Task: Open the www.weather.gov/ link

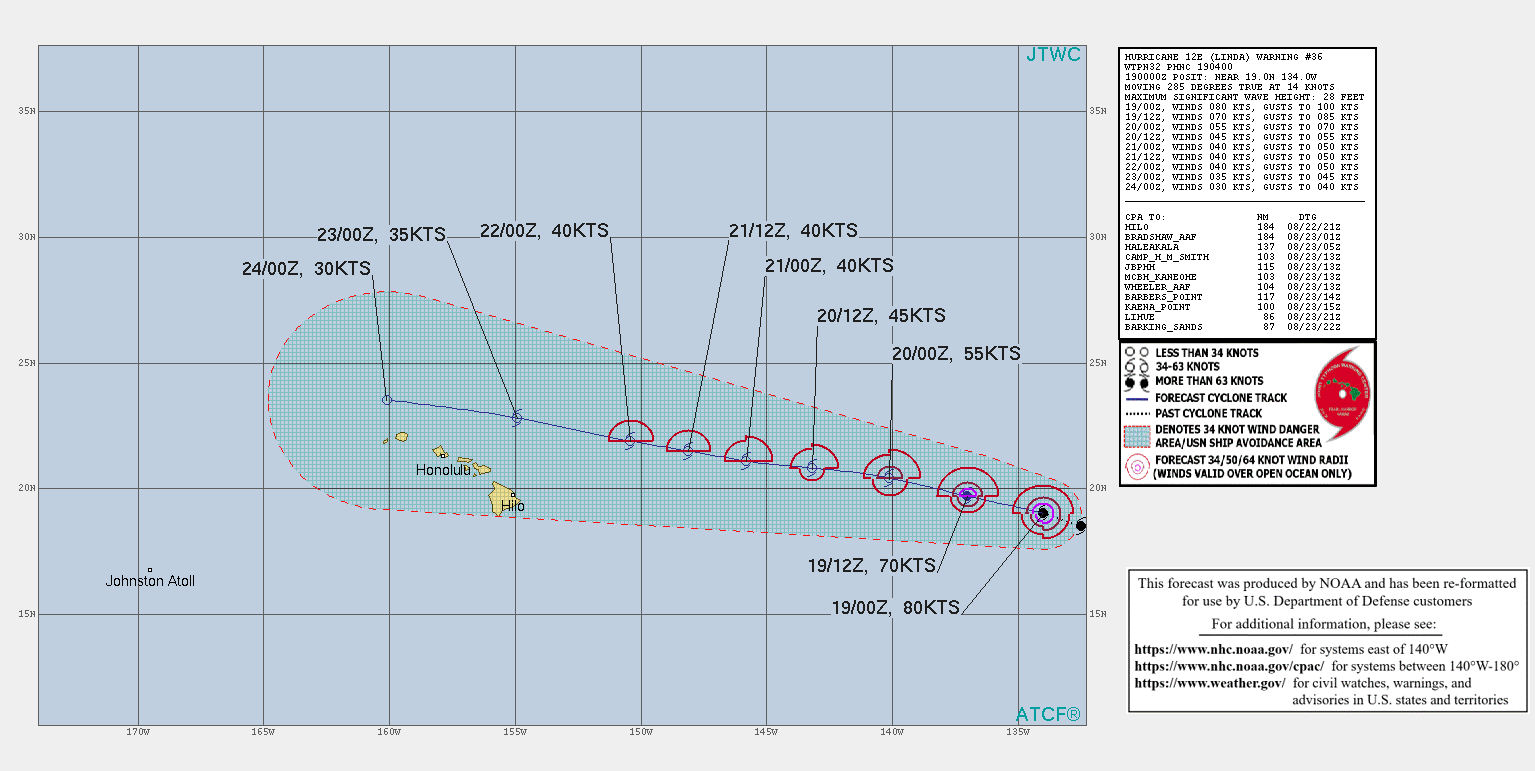Action: point(1209,683)
